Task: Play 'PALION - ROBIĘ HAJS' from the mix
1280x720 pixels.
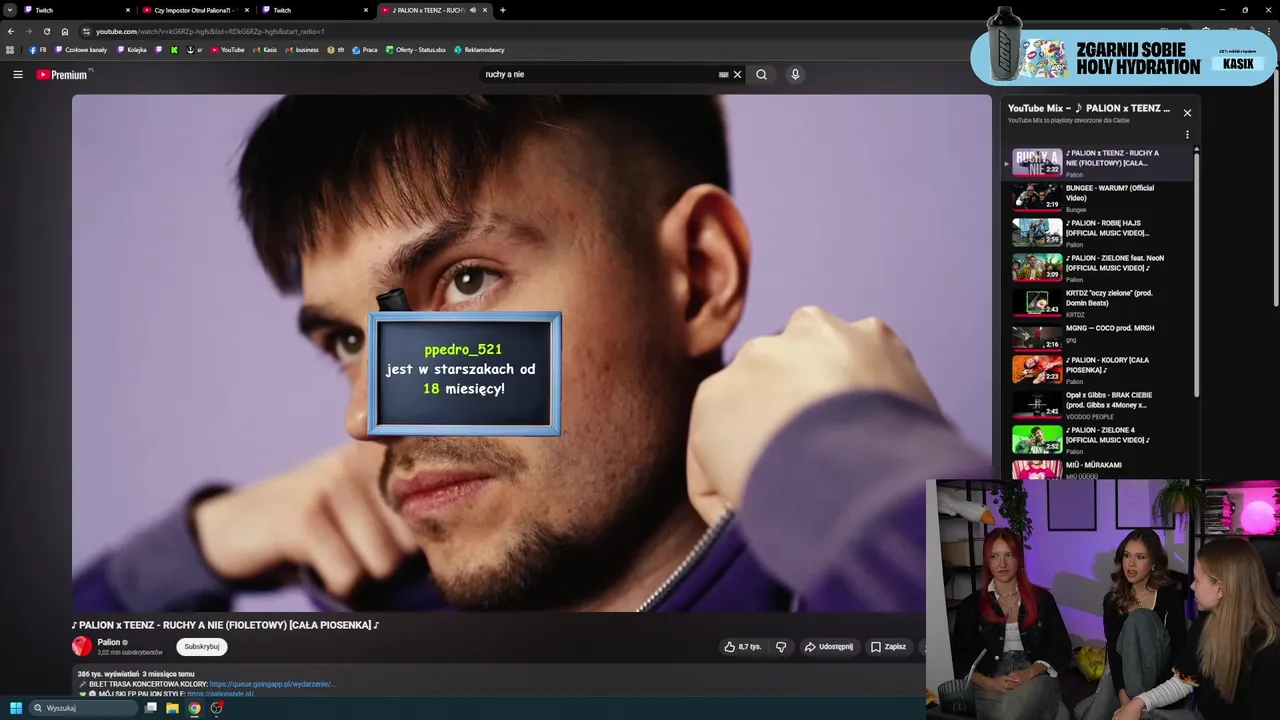Action: pyautogui.click(x=1098, y=232)
